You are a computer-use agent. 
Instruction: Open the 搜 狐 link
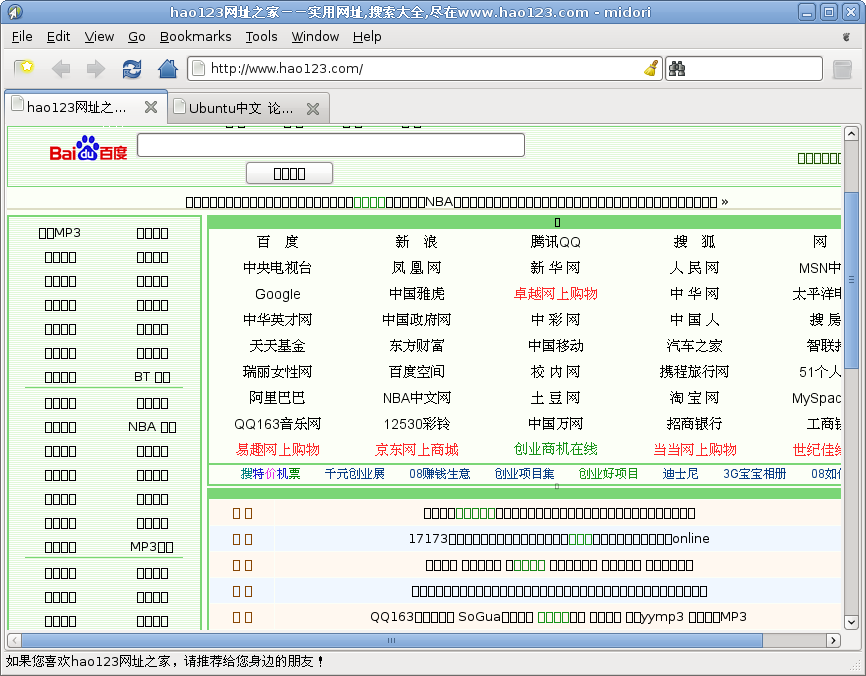coord(694,242)
